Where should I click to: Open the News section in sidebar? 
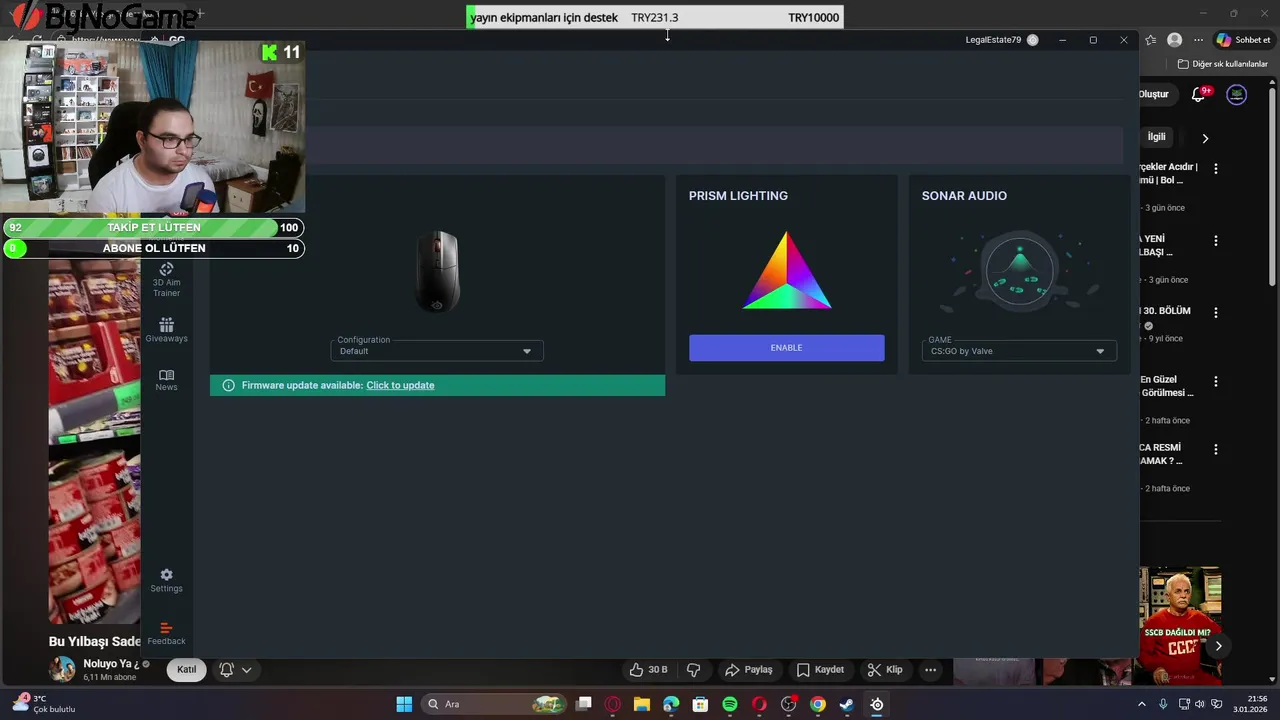[166, 380]
